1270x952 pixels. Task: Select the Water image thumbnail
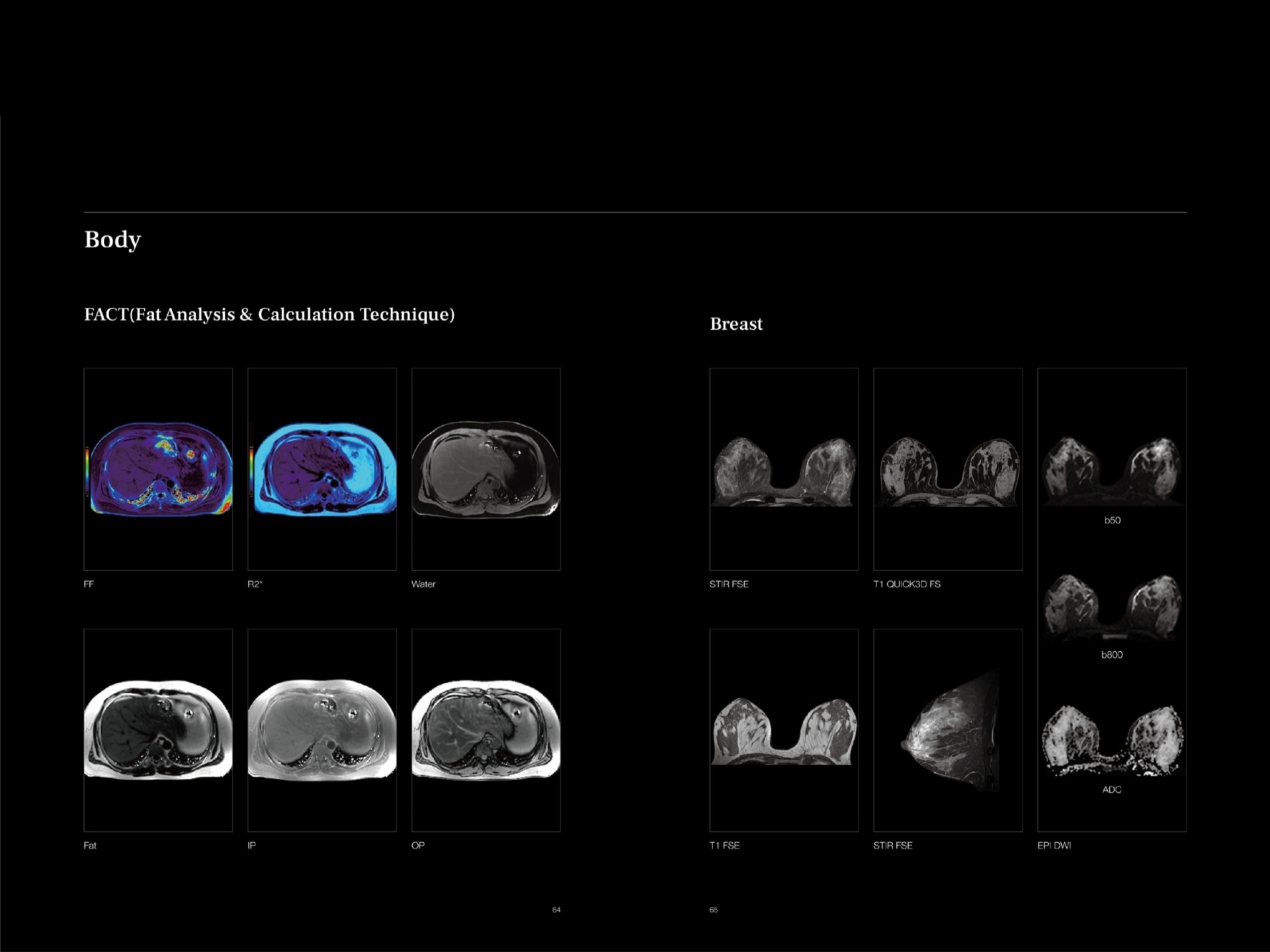[487, 469]
